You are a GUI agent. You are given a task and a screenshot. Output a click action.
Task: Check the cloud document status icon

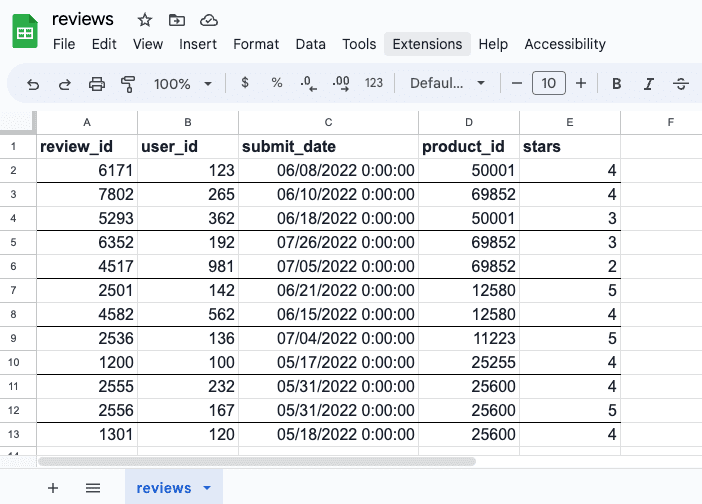[209, 20]
